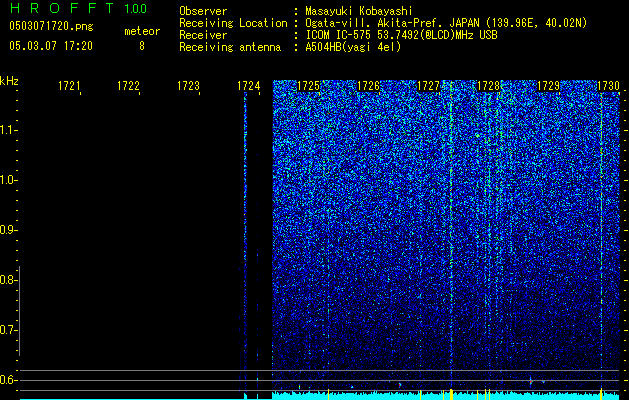Click the 1730 time marker

click(x=609, y=86)
